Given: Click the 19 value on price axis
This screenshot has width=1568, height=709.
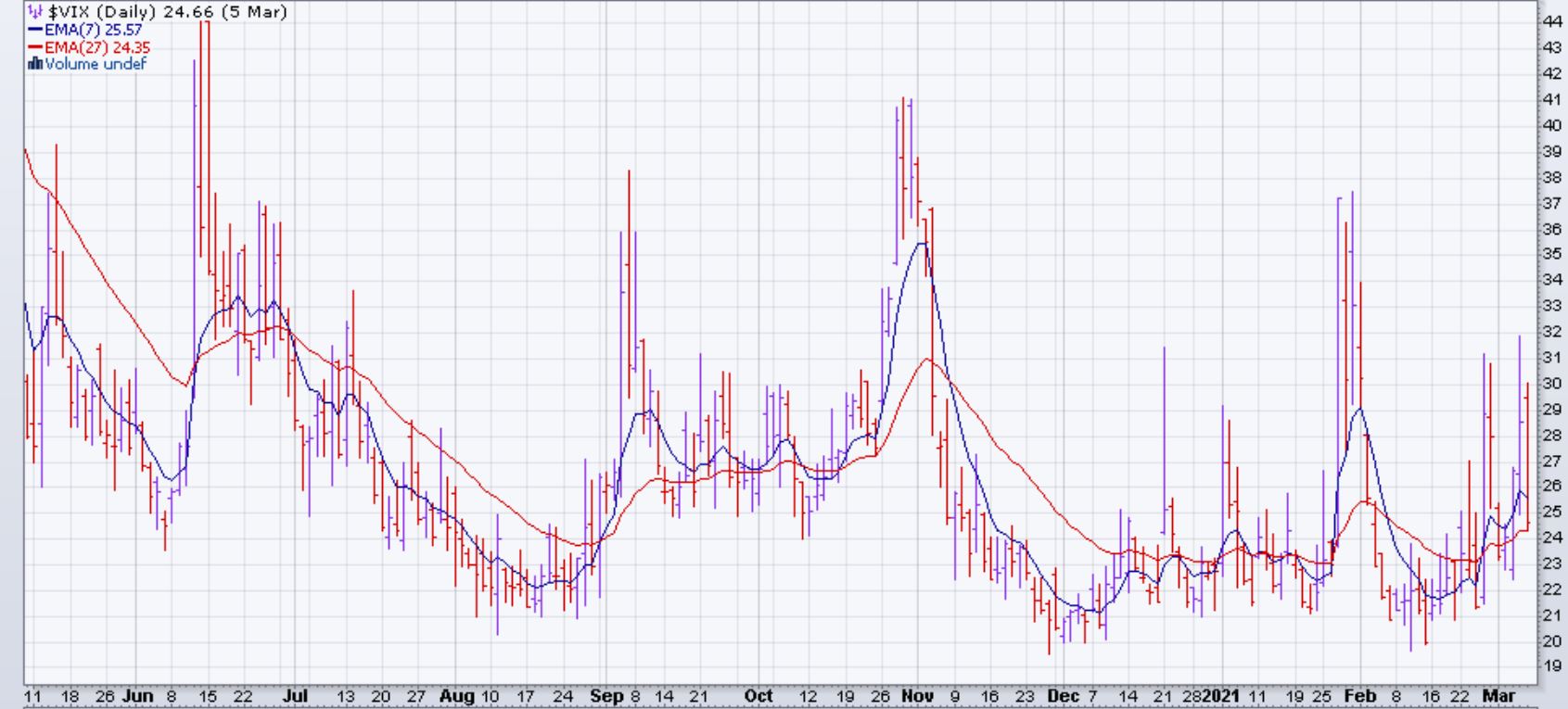Looking at the screenshot, I should (1551, 665).
